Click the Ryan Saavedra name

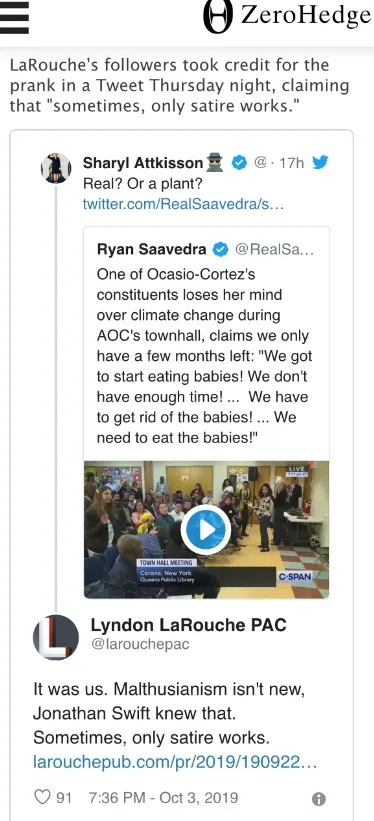(x=151, y=250)
